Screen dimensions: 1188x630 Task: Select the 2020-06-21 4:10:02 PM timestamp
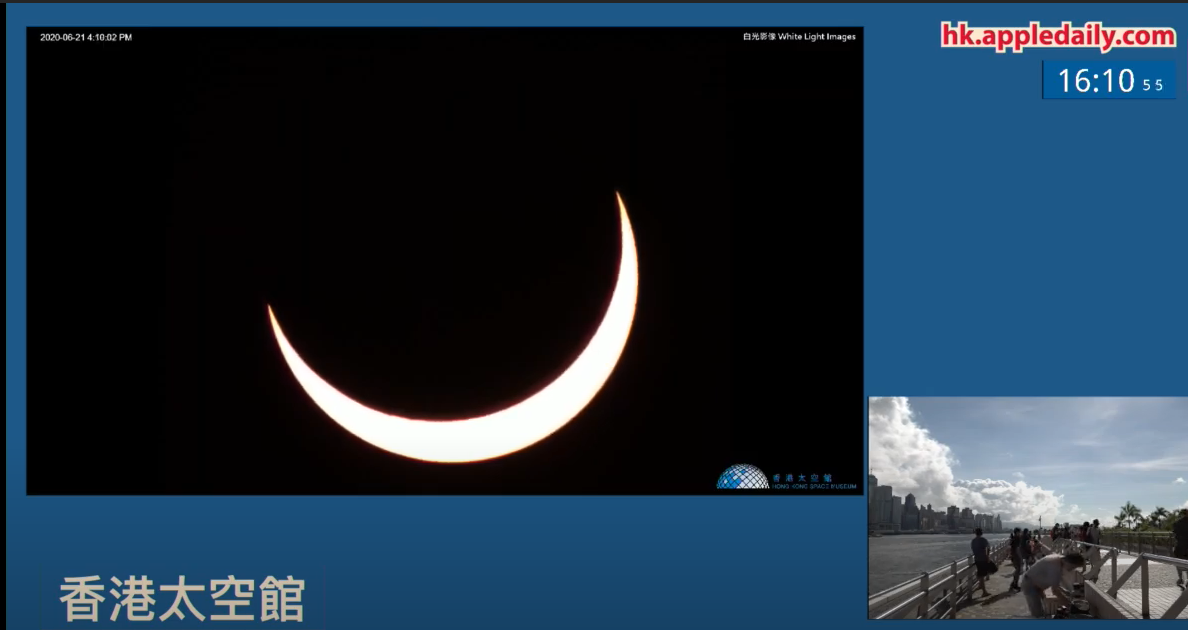click(x=86, y=37)
